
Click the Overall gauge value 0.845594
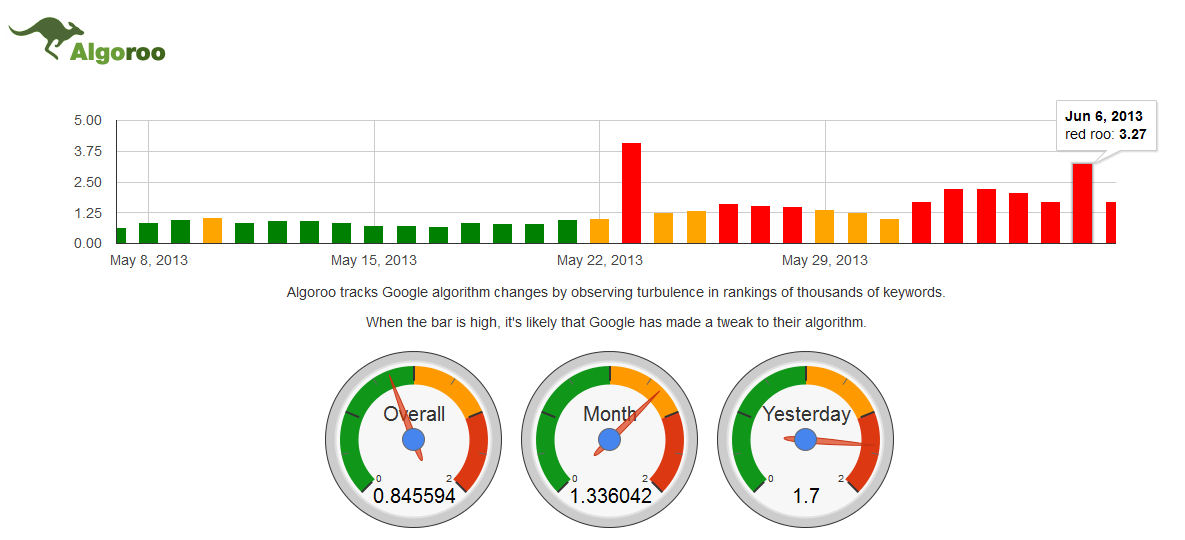coord(414,496)
